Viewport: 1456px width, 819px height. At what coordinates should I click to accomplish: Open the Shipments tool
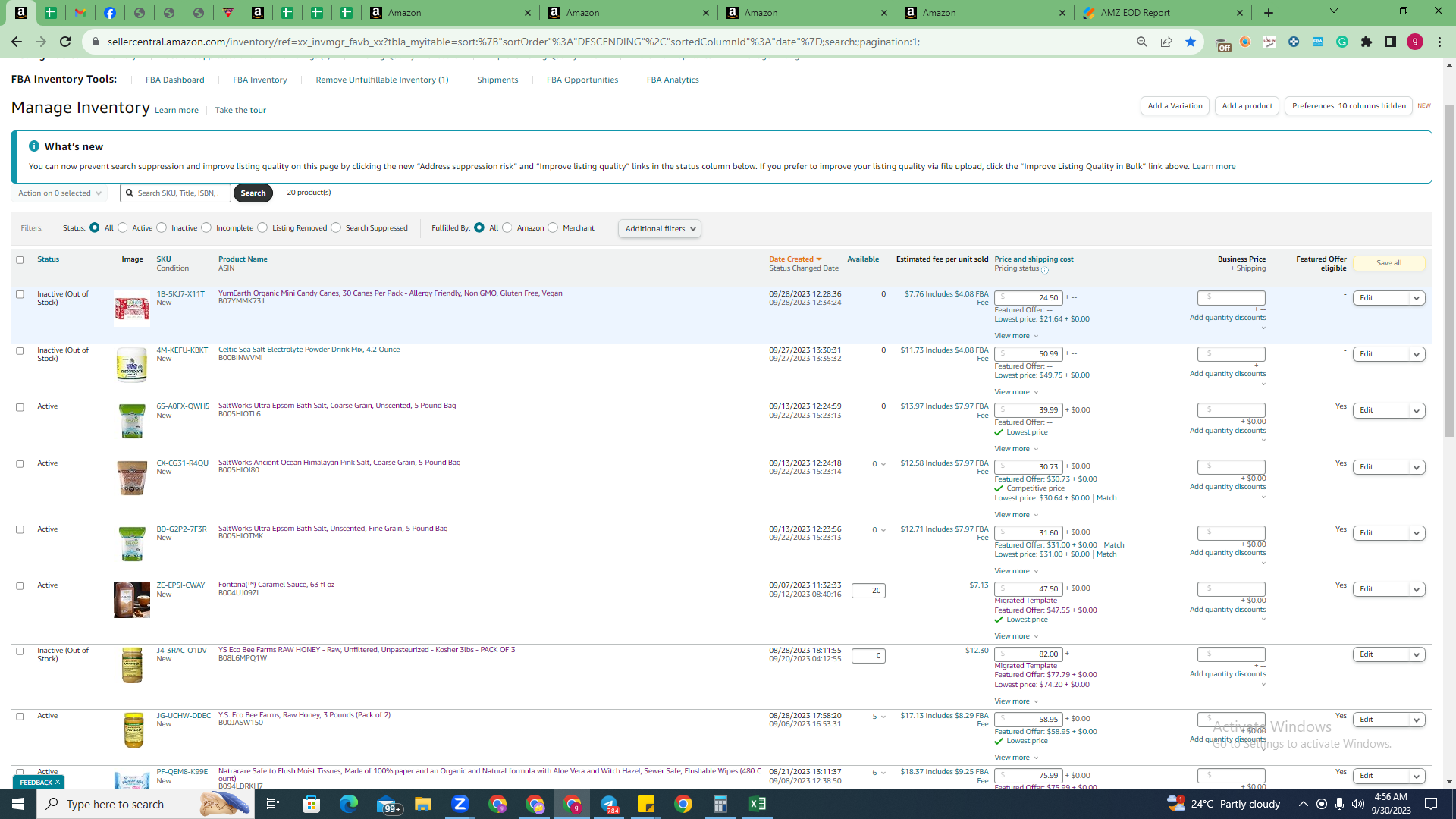[x=497, y=80]
